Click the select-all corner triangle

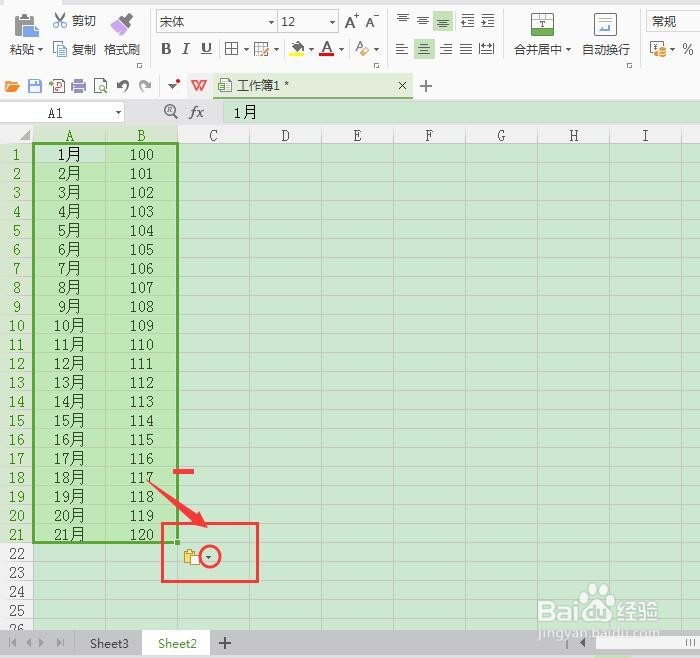click(24, 135)
